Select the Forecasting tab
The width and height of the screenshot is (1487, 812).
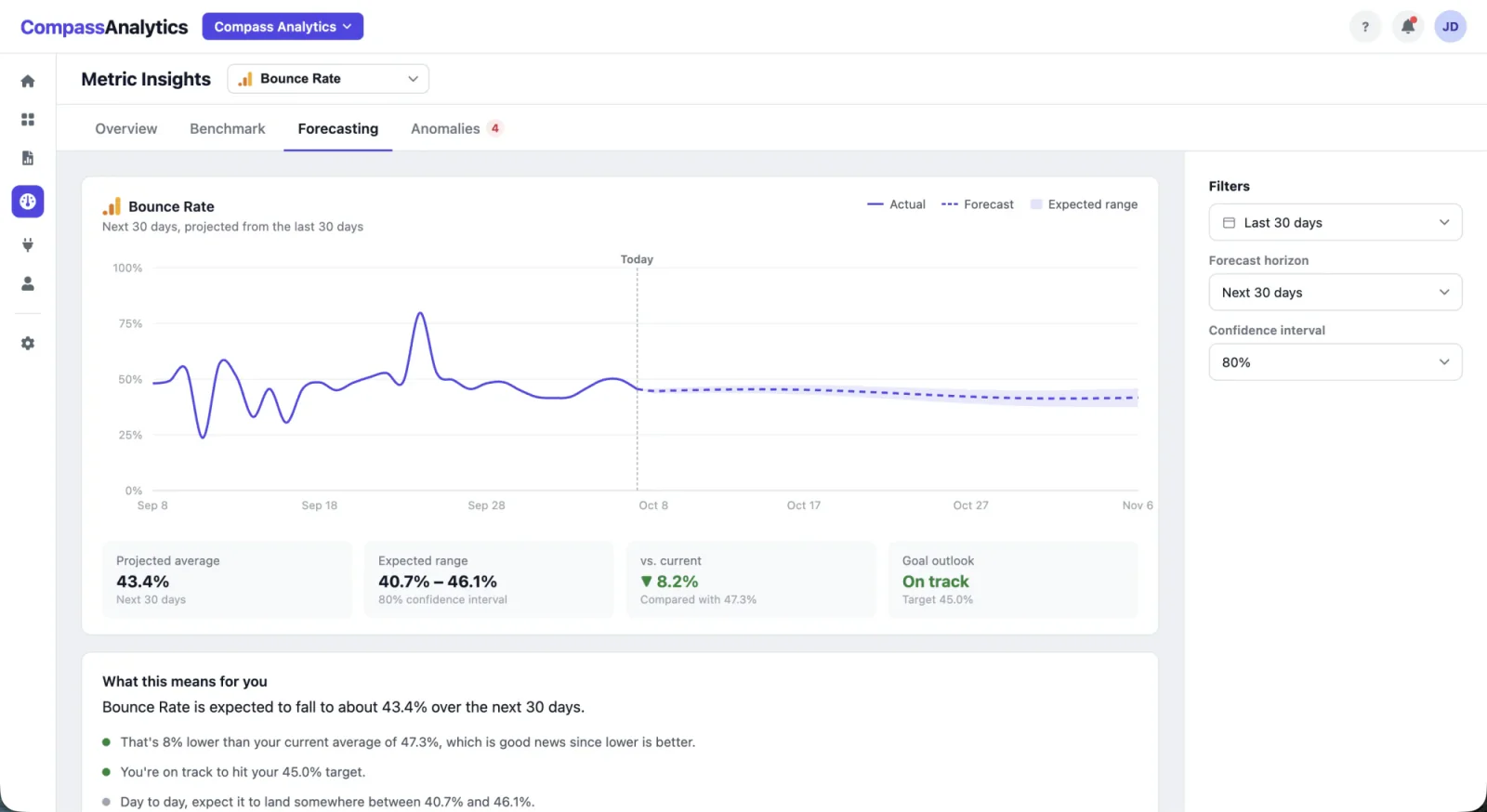tap(338, 129)
